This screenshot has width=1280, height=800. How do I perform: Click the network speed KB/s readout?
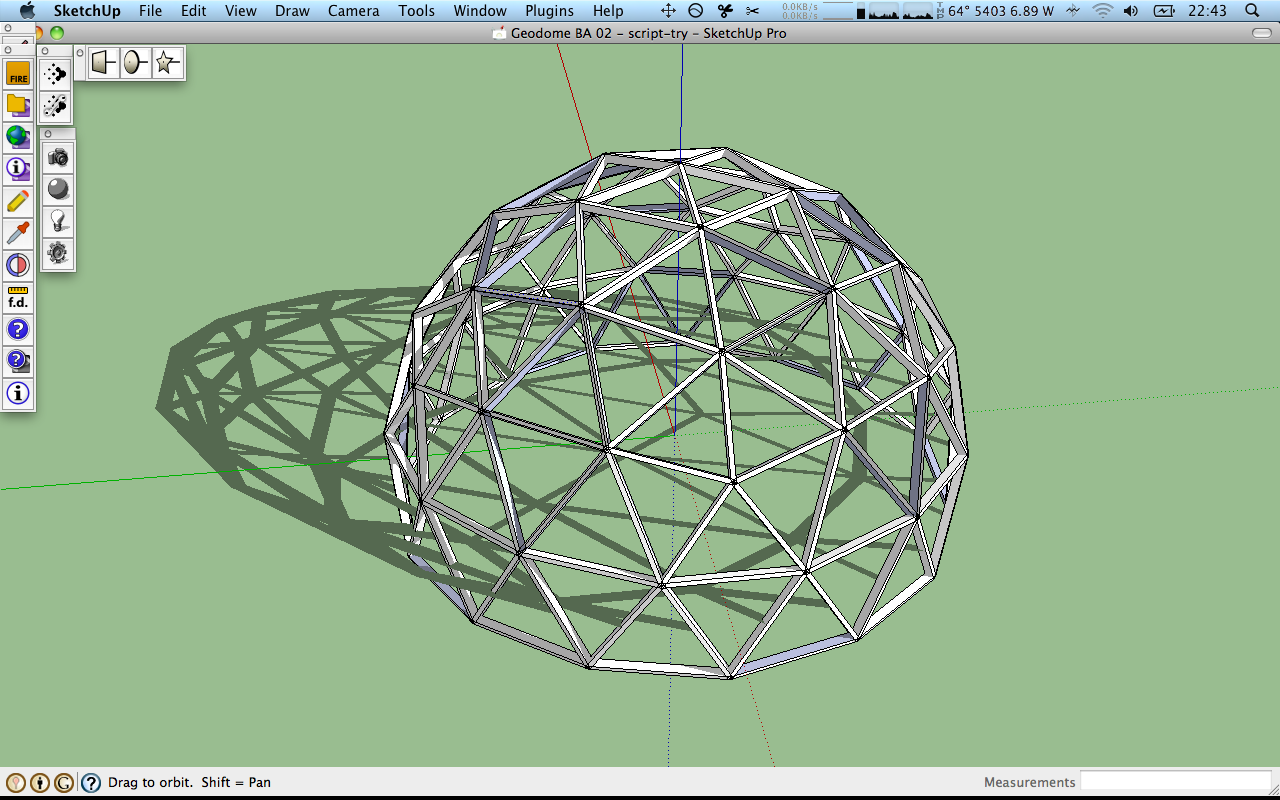[800, 11]
